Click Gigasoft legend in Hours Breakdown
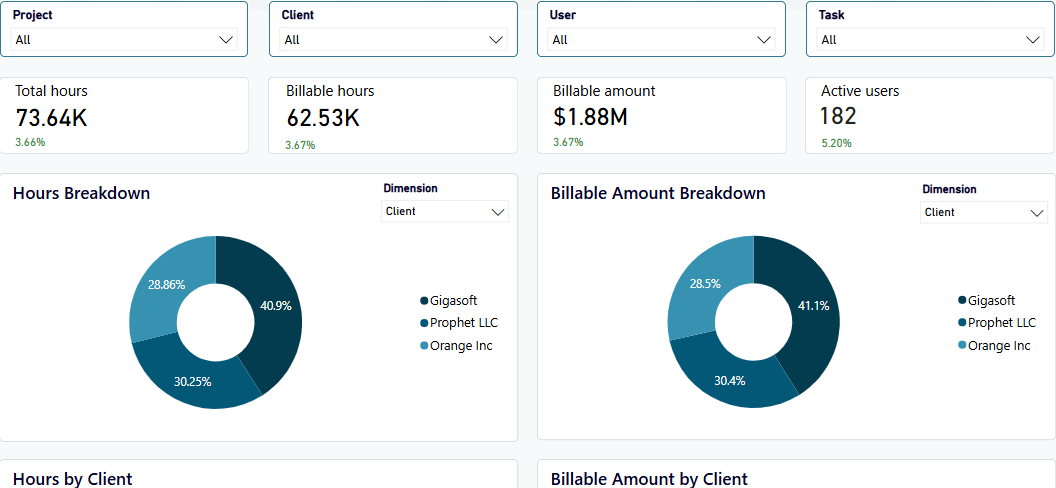 454,301
